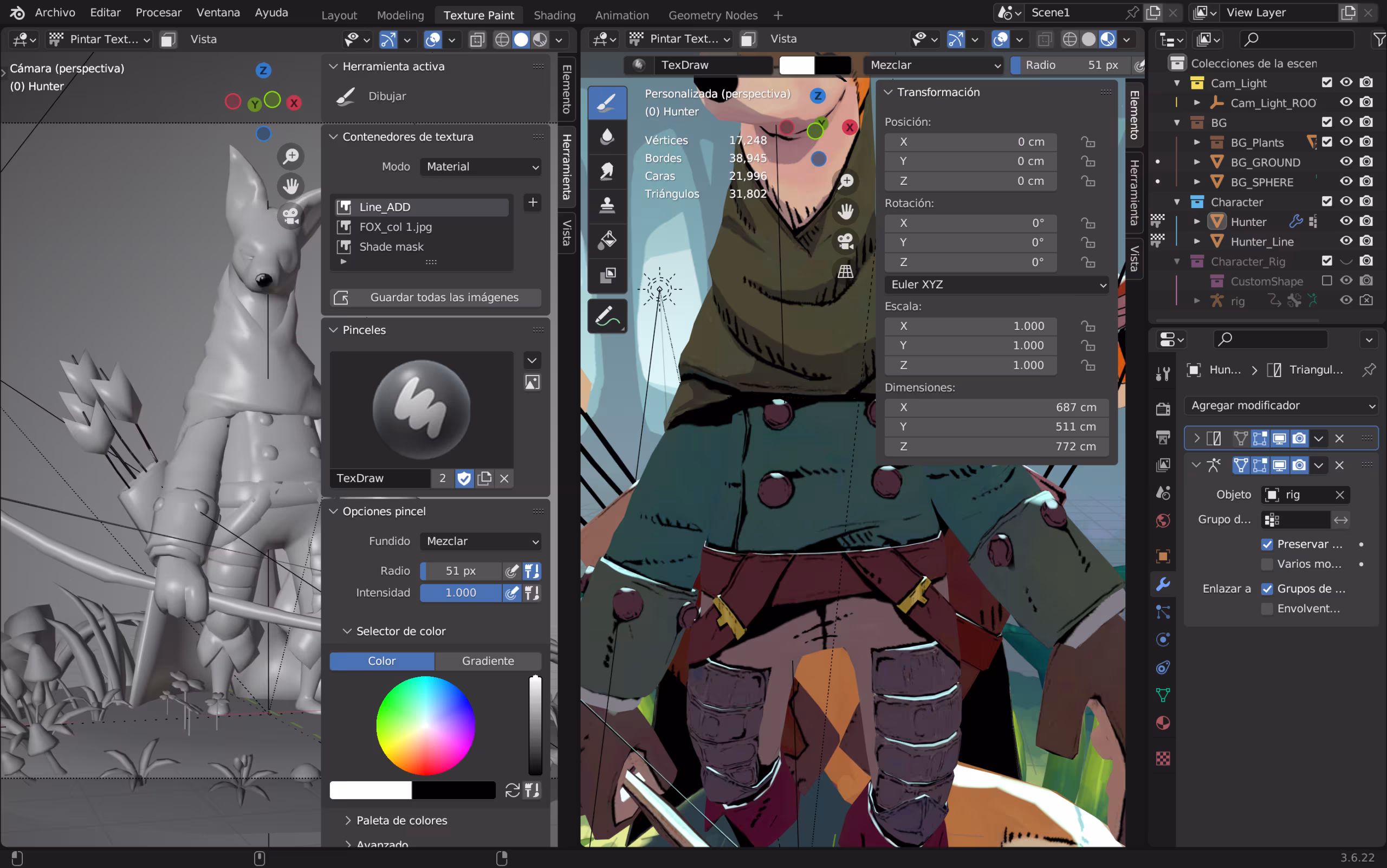Disable the Preservar volume checkbox

click(x=1267, y=544)
